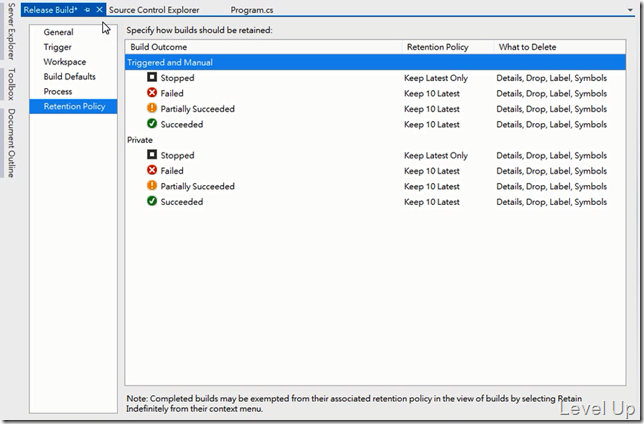
Task: Edit What to Delete for Triggered Failed
Action: click(552, 94)
